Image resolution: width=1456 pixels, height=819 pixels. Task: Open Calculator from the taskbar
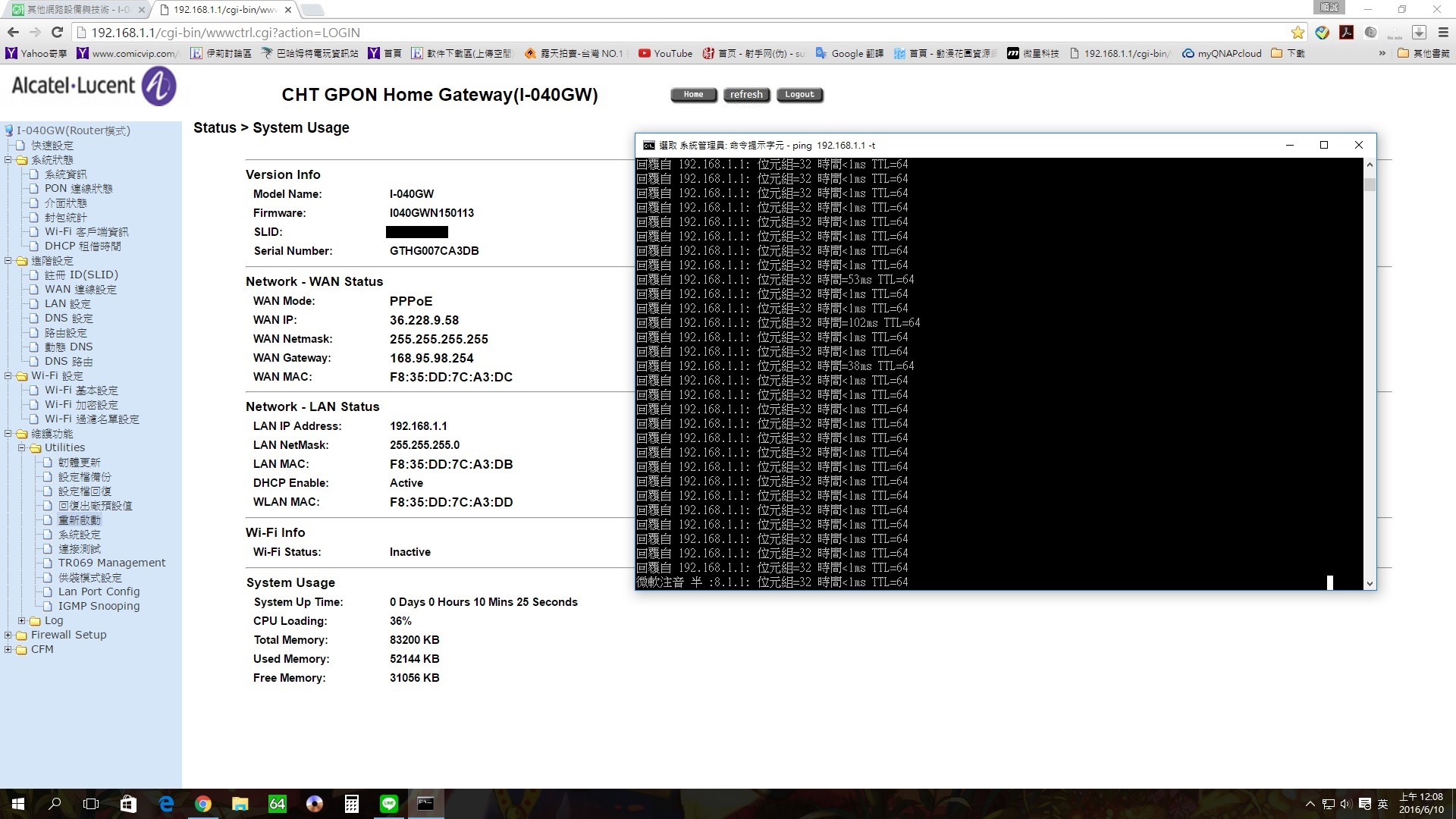352,804
